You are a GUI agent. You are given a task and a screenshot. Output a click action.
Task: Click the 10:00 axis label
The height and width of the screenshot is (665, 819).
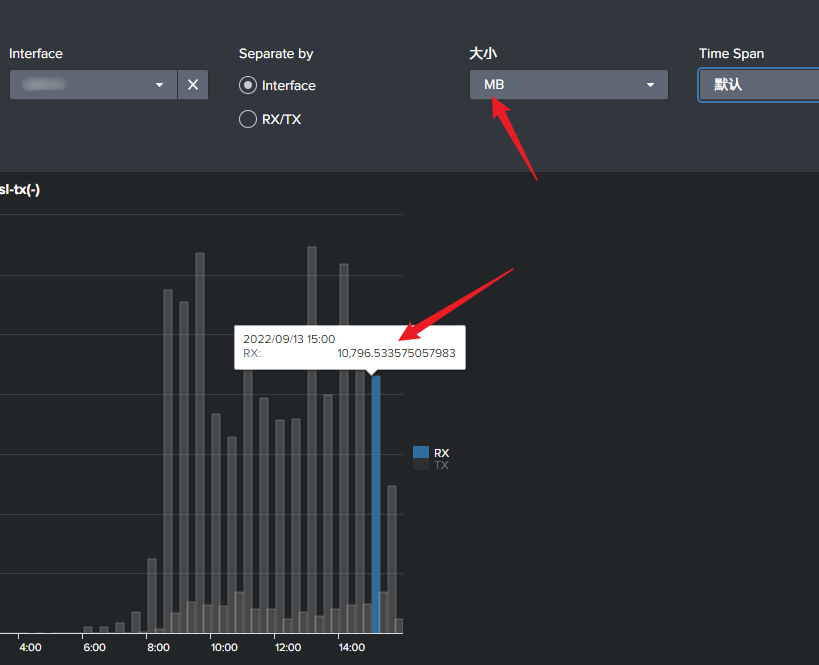click(x=224, y=647)
